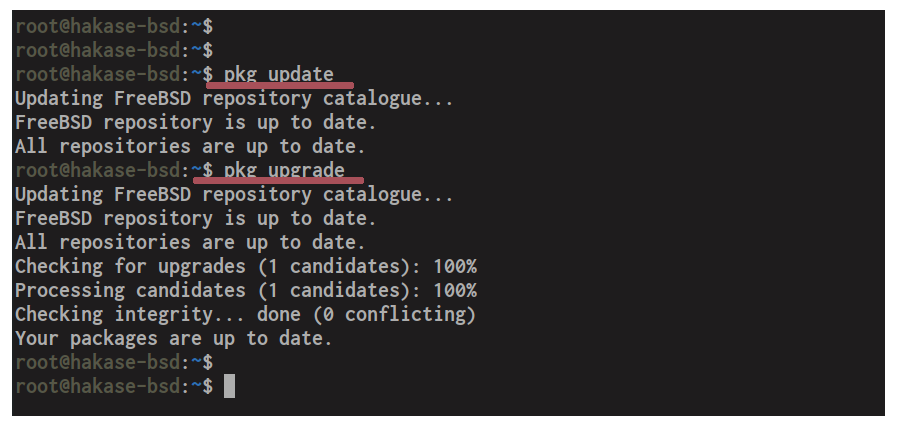The height and width of the screenshot is (428, 899).
Task: Click the second 'FreeBSD repository is up to date.' line
Action: [x=196, y=218]
